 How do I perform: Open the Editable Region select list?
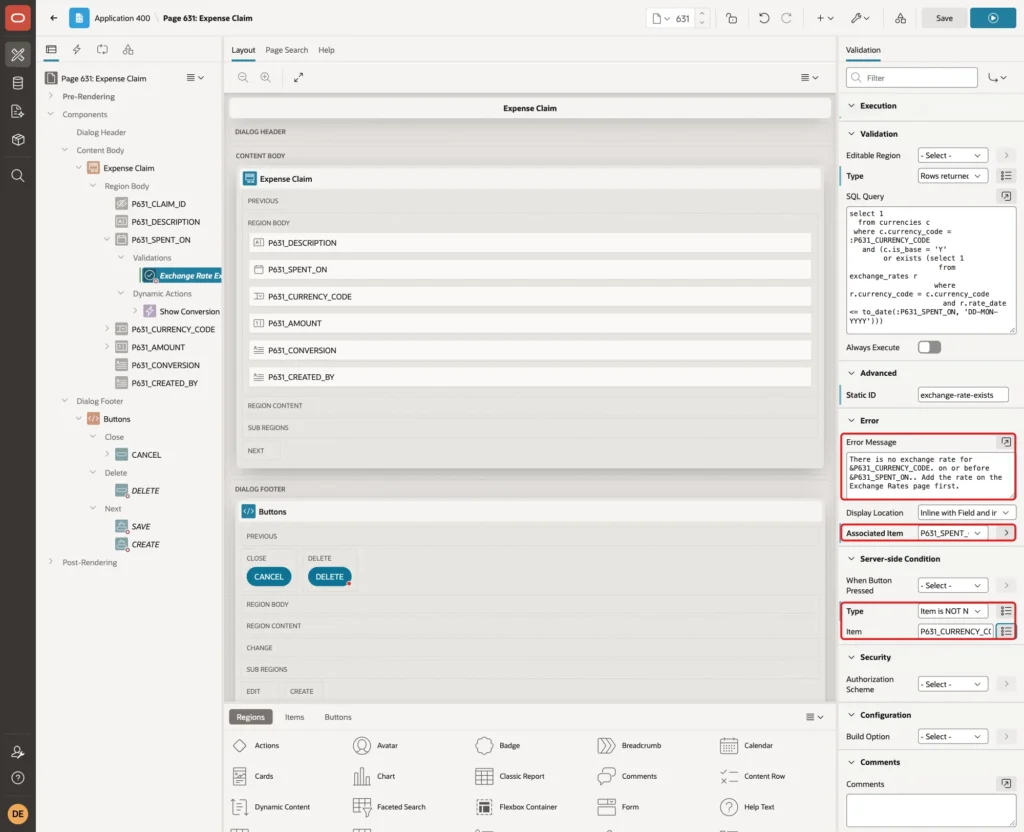[x=952, y=155]
